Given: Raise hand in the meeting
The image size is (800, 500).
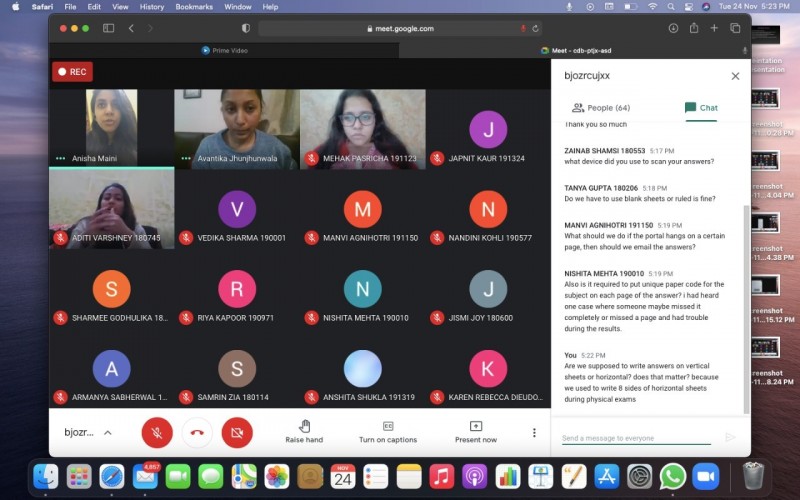Looking at the screenshot, I should (304, 432).
